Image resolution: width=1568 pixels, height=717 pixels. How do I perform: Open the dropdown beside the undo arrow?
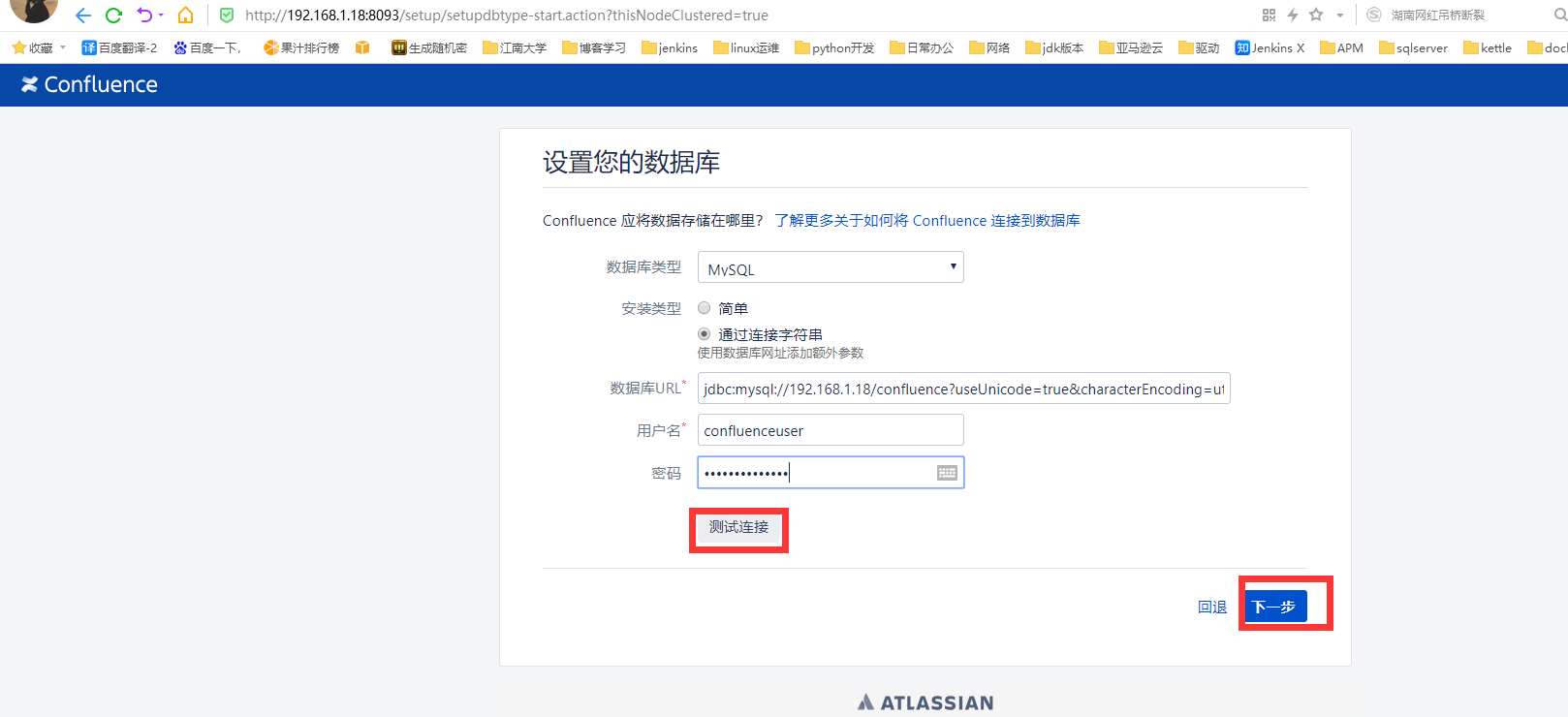pos(161,16)
